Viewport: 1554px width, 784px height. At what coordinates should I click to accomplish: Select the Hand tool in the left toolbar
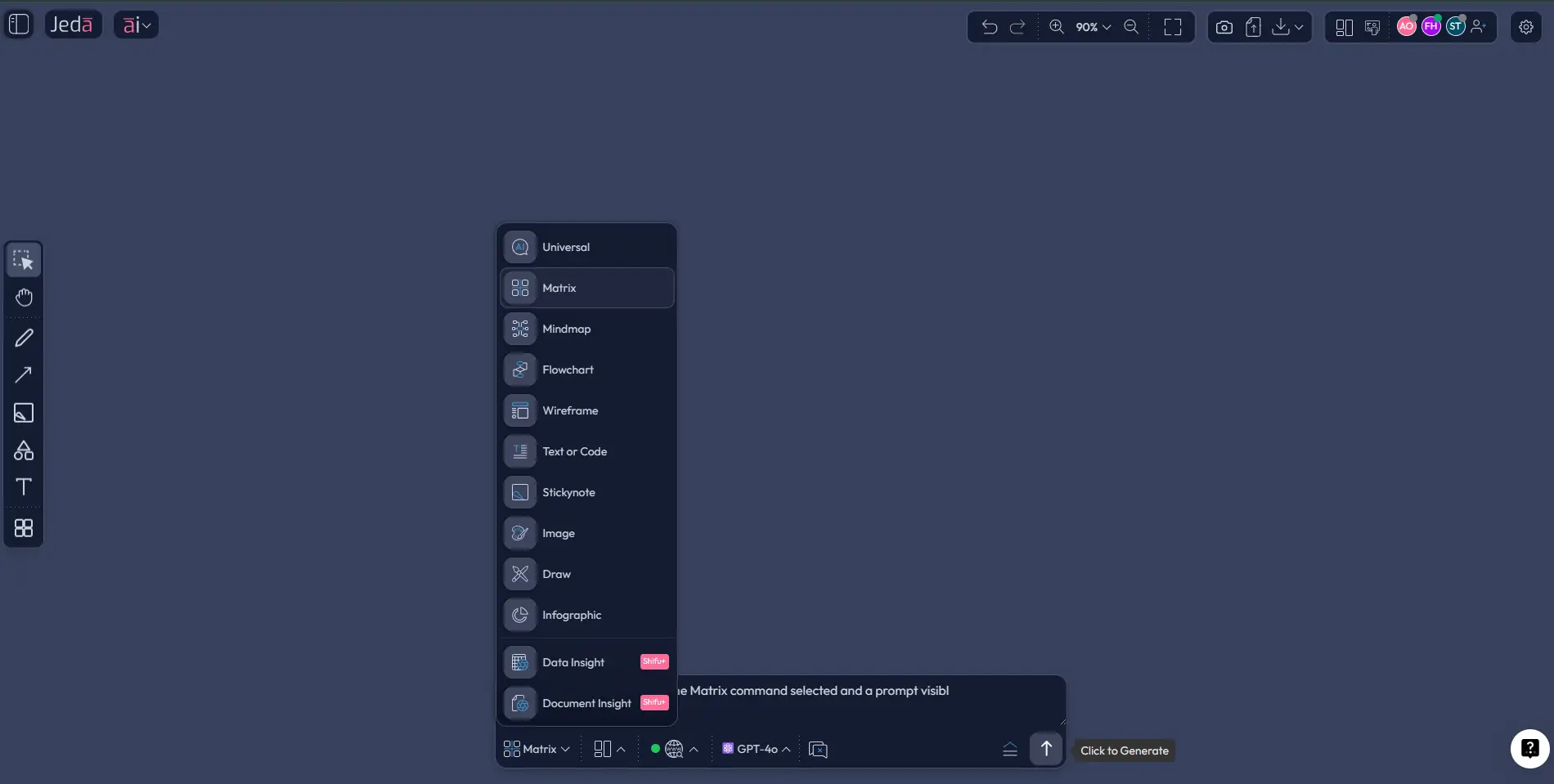23,297
